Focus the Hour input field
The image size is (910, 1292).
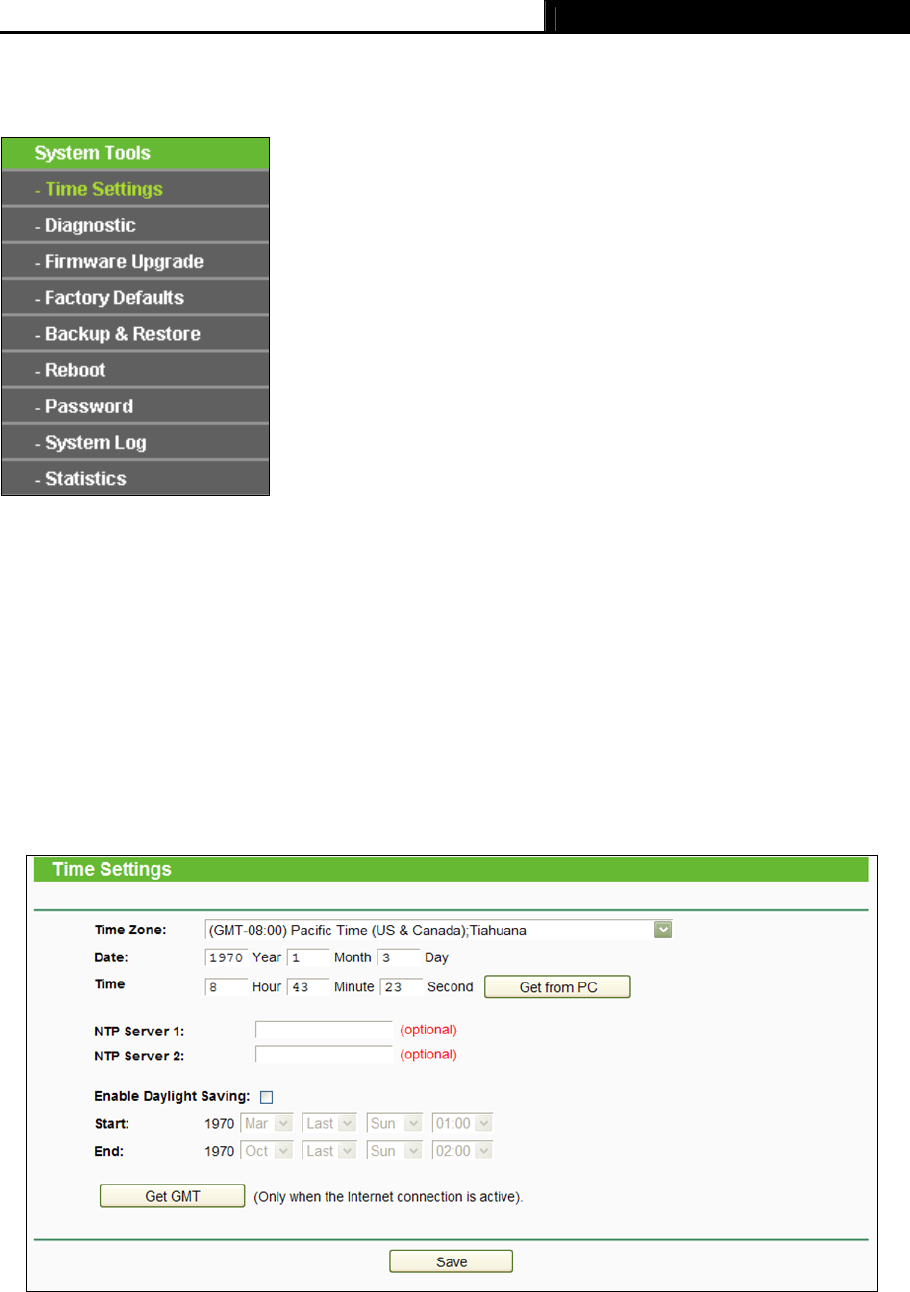pyautogui.click(x=225, y=986)
